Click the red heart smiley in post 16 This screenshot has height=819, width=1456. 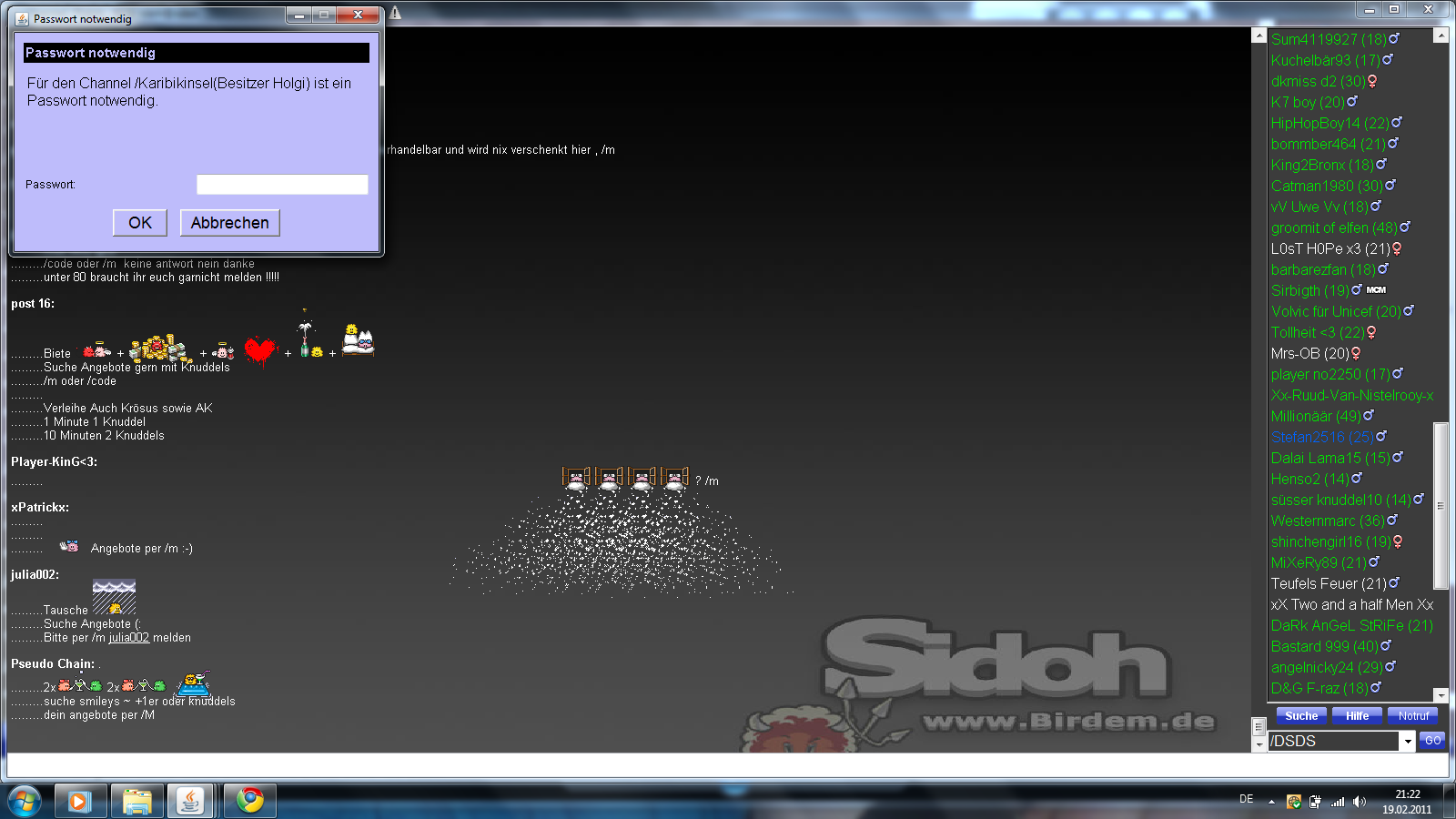click(x=259, y=349)
